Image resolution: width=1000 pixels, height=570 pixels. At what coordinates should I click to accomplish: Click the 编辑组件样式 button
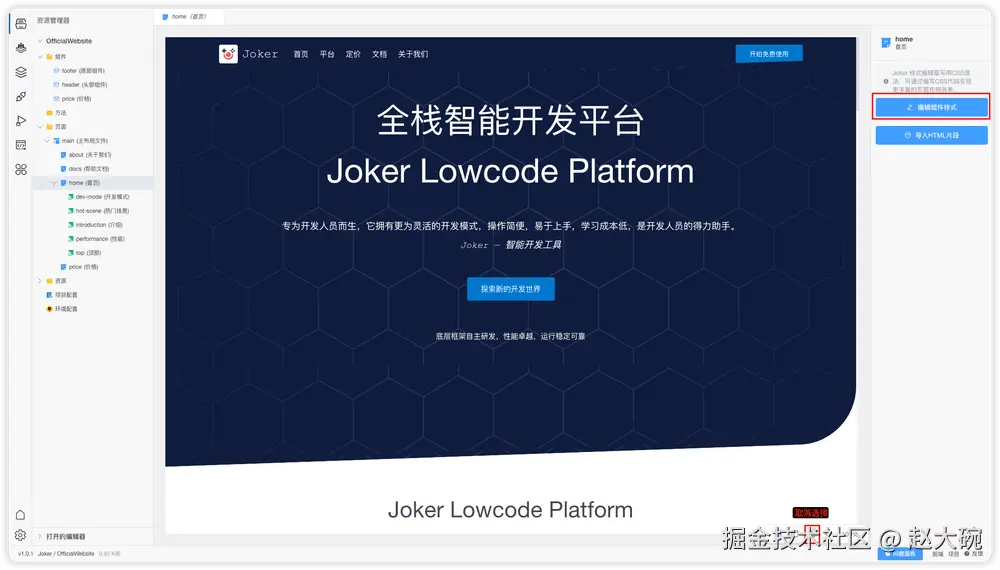point(932,107)
